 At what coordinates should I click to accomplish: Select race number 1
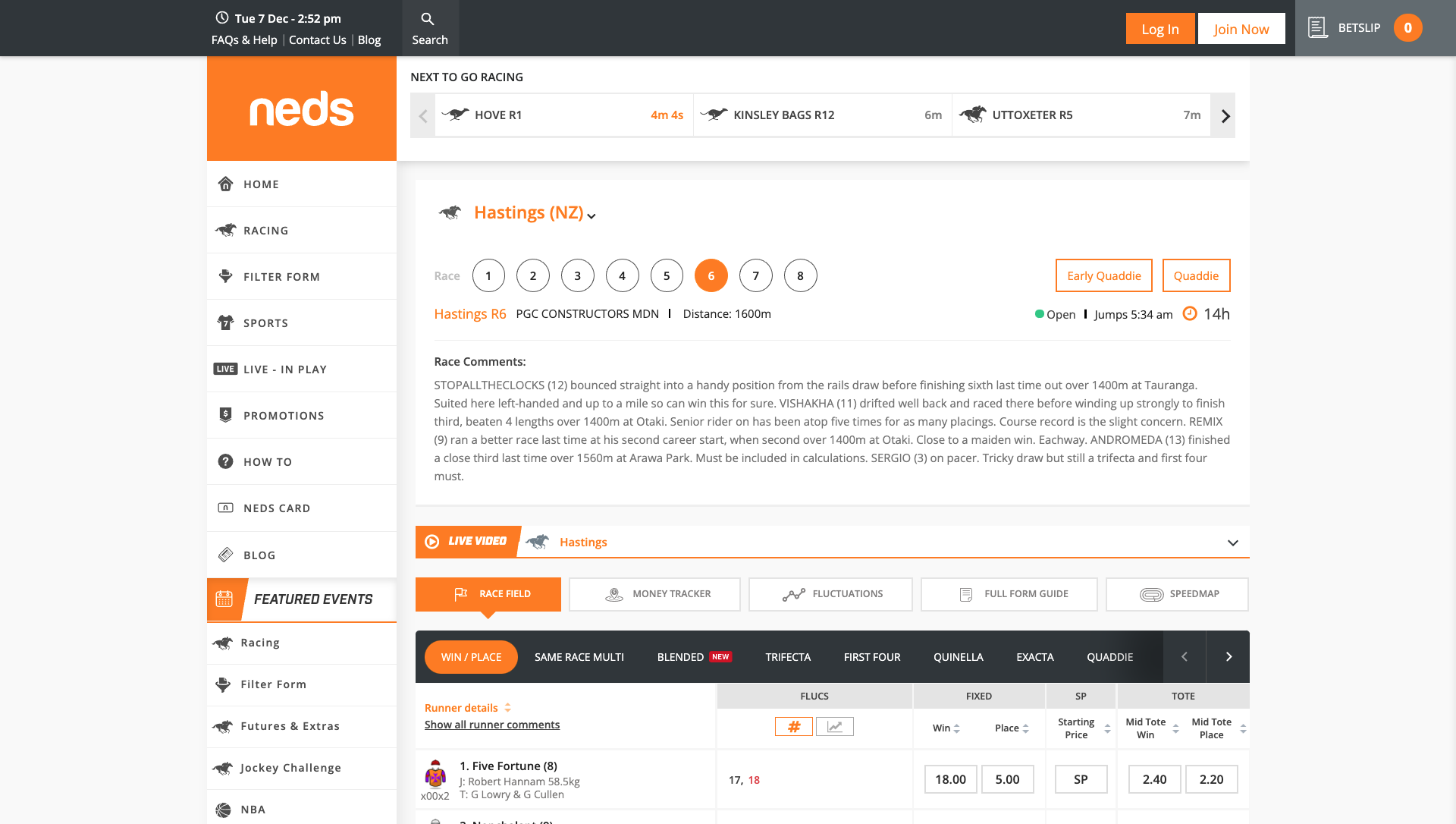click(488, 275)
